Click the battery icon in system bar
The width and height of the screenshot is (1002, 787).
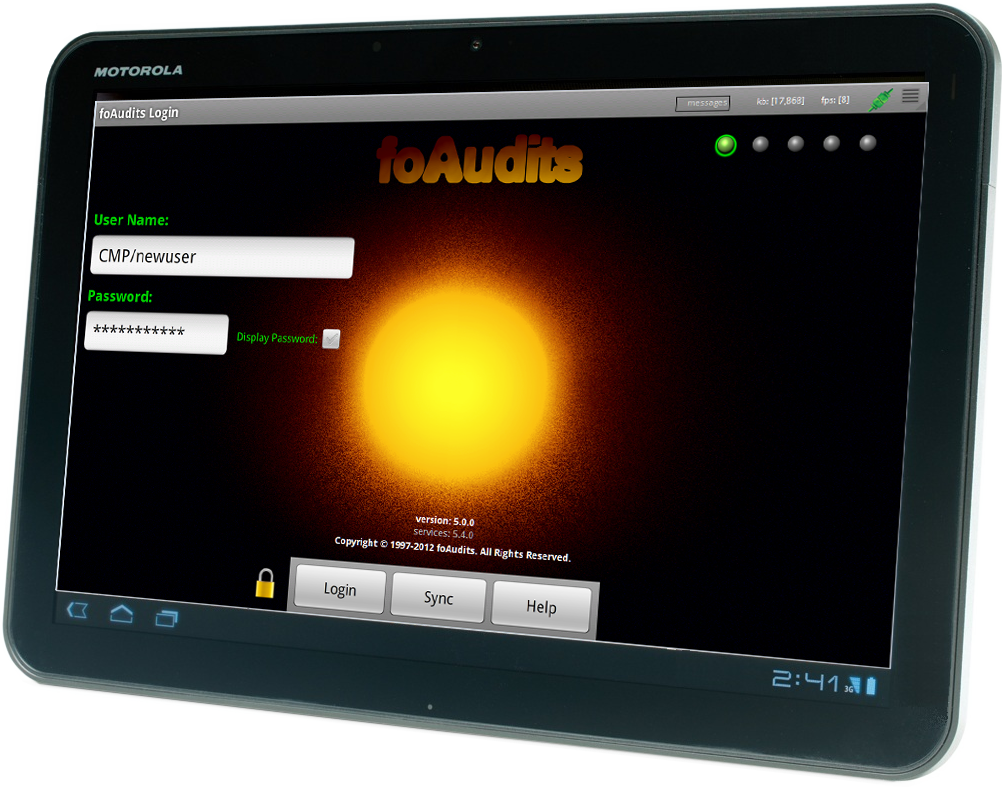point(872,686)
